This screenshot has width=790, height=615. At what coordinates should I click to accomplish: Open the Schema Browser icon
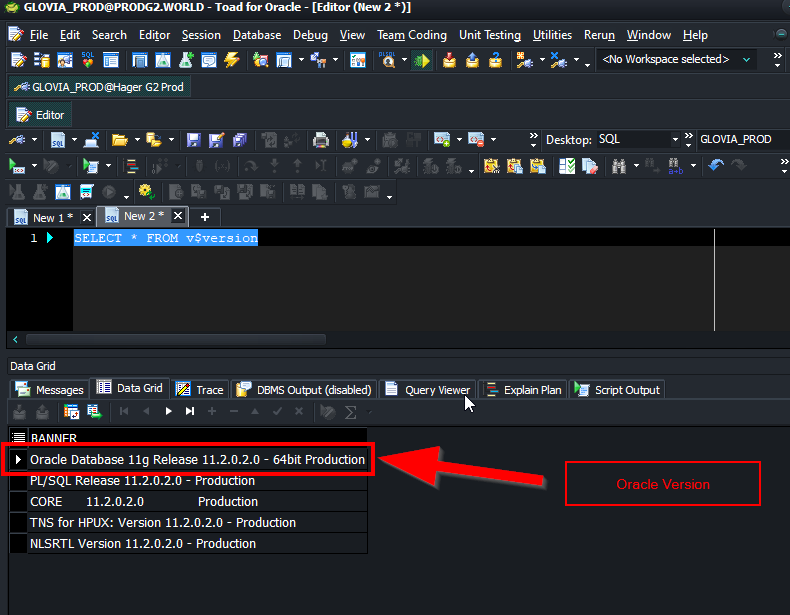42,60
